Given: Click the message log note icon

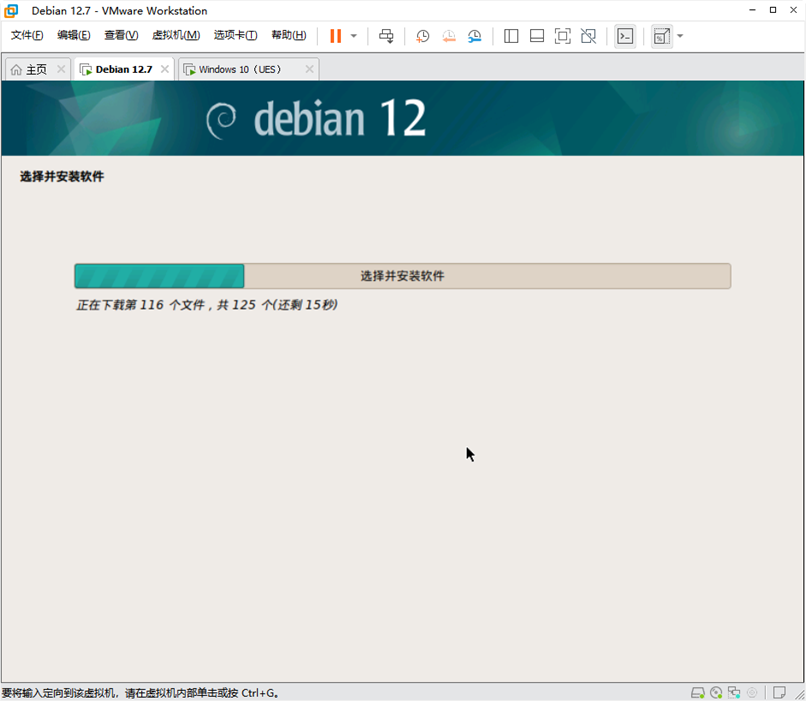Looking at the screenshot, I should click(779, 693).
